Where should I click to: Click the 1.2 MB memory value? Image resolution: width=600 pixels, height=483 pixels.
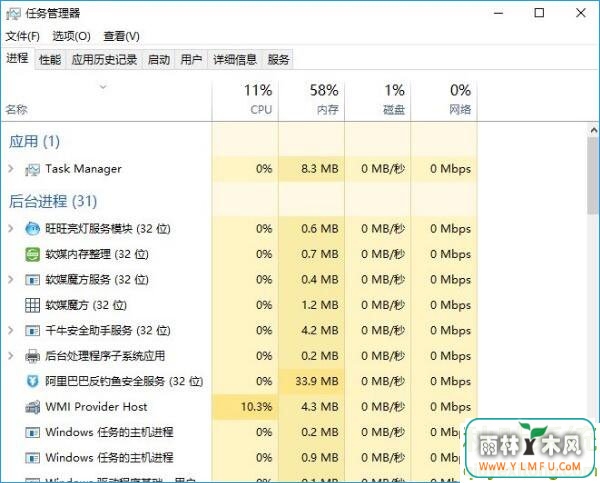[x=320, y=305]
